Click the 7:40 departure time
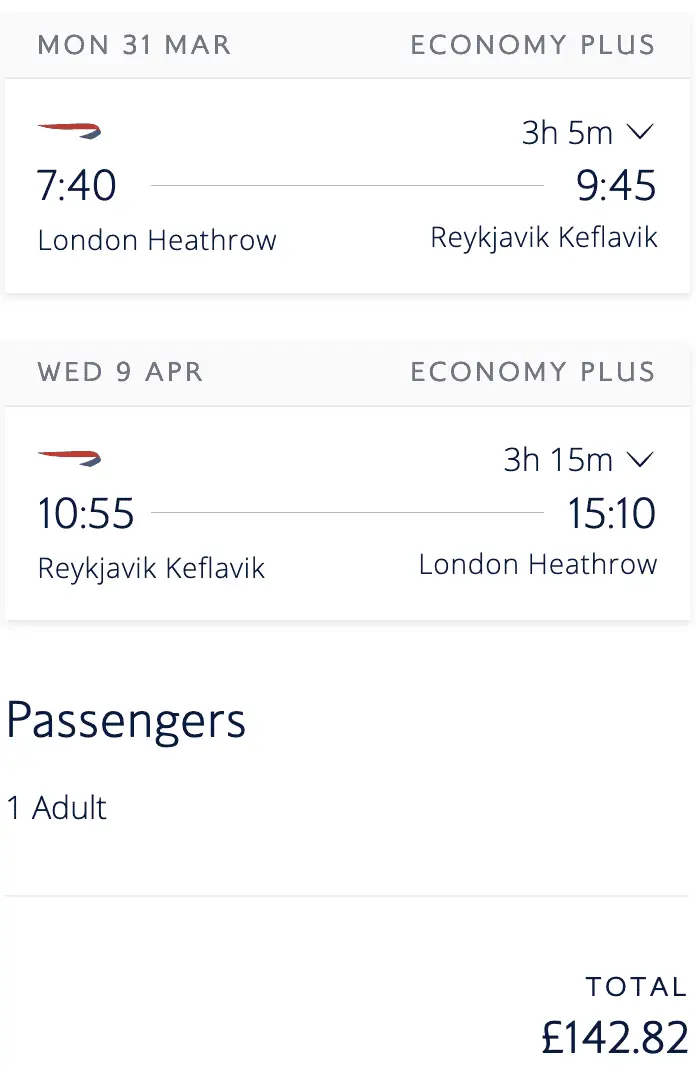The width and height of the screenshot is (696, 1066). 77,186
